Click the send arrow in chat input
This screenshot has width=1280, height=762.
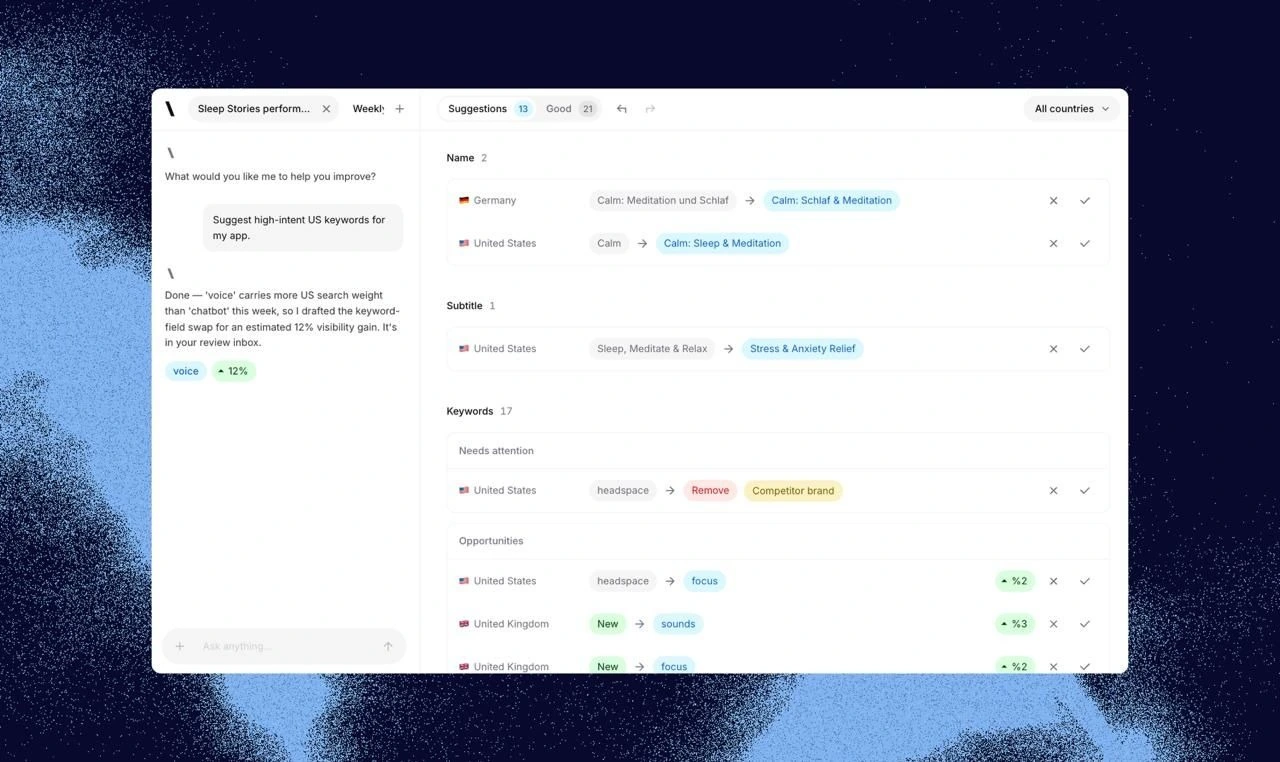(388, 646)
